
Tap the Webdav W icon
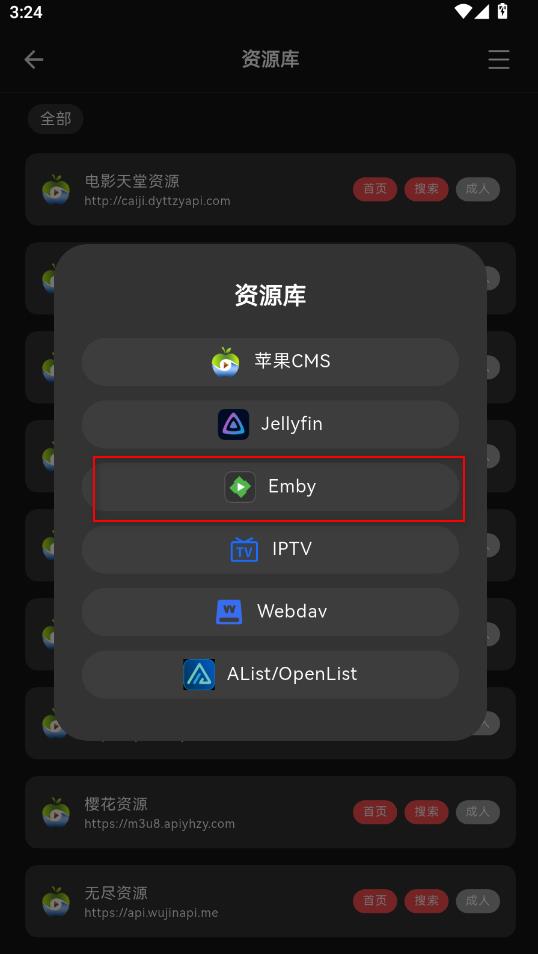(x=229, y=611)
